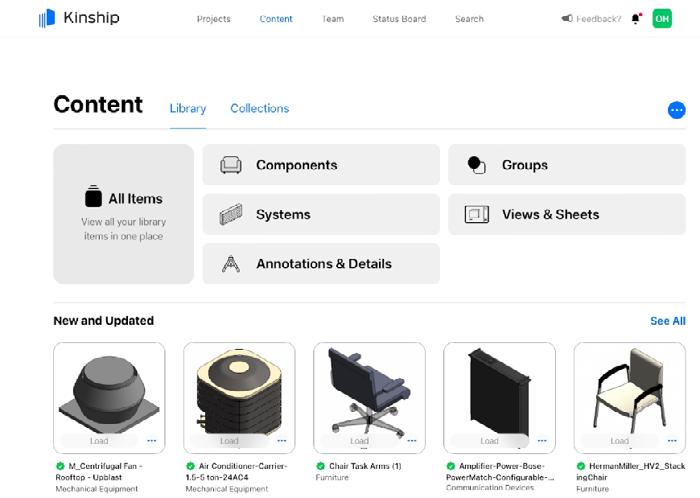Open more options for Amplifier-Power-Bose card
Screen dimensions: 700x498
click(542, 440)
